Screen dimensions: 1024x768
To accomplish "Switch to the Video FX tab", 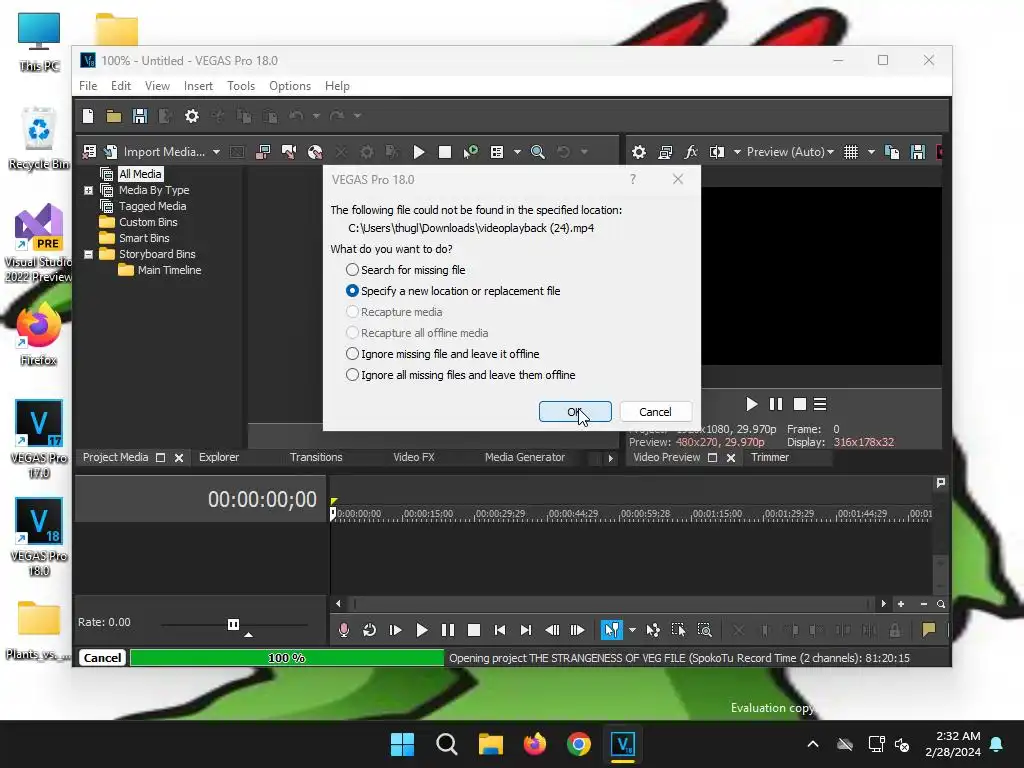I will (x=413, y=457).
